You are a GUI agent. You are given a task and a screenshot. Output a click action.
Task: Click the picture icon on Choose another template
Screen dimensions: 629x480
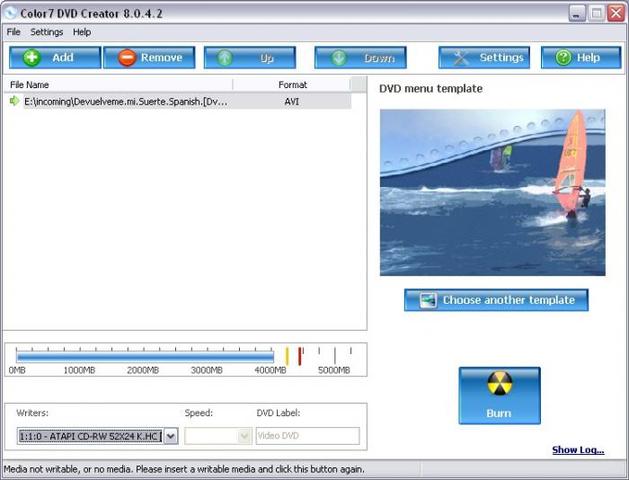pos(428,300)
